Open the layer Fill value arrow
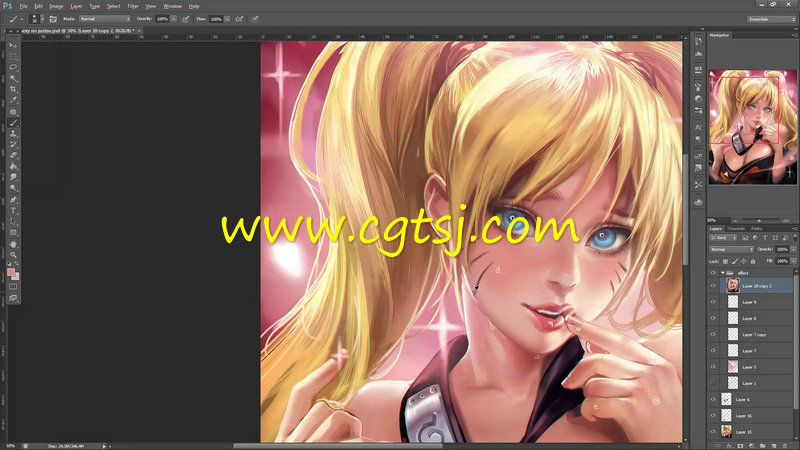The width and height of the screenshot is (800, 450). click(793, 261)
